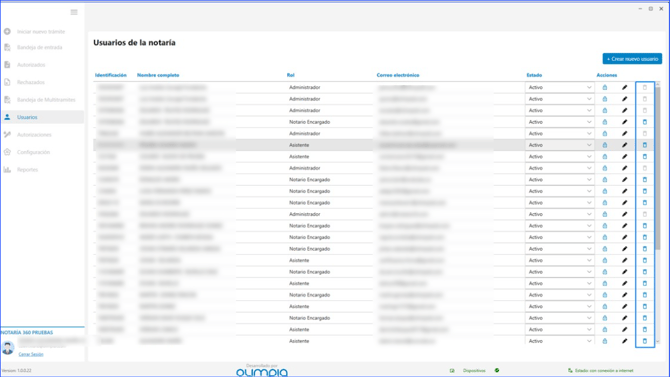Viewport: 670px width, 377px height.
Task: Expand the Estado dropdown in the first row
Action: (559, 87)
